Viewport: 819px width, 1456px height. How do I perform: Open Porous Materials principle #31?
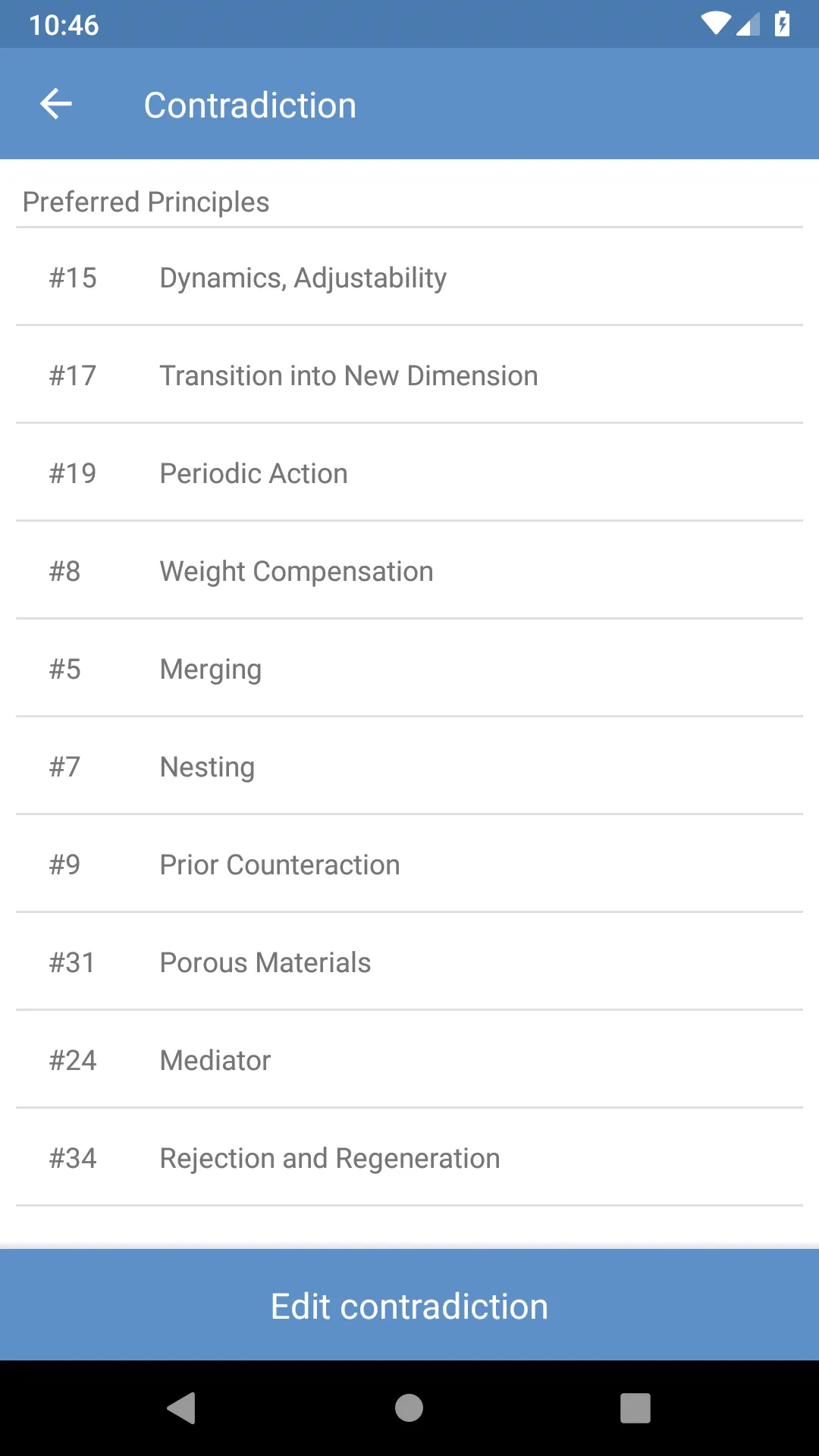coord(409,962)
